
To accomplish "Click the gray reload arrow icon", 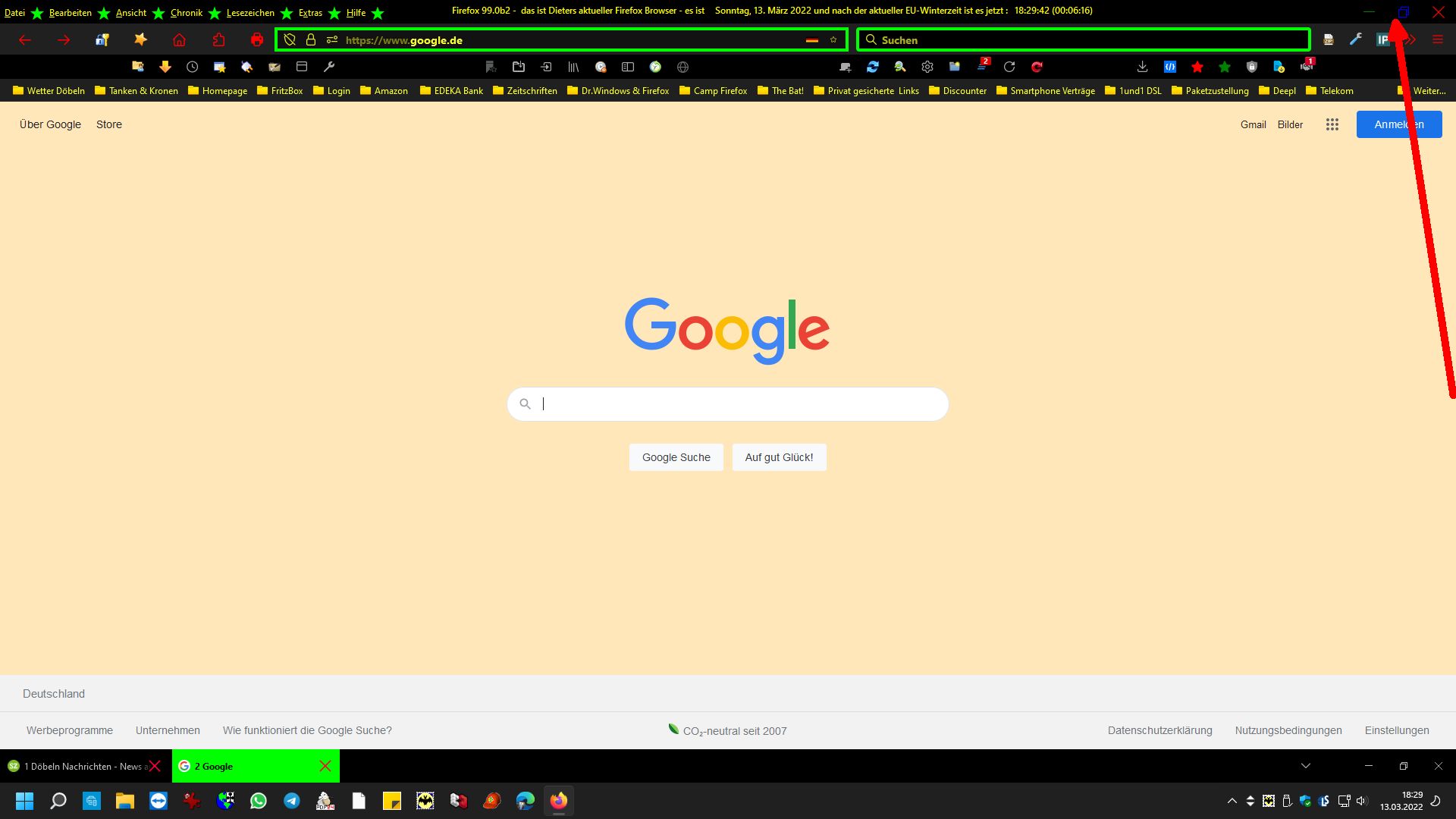I will pyautogui.click(x=1009, y=67).
